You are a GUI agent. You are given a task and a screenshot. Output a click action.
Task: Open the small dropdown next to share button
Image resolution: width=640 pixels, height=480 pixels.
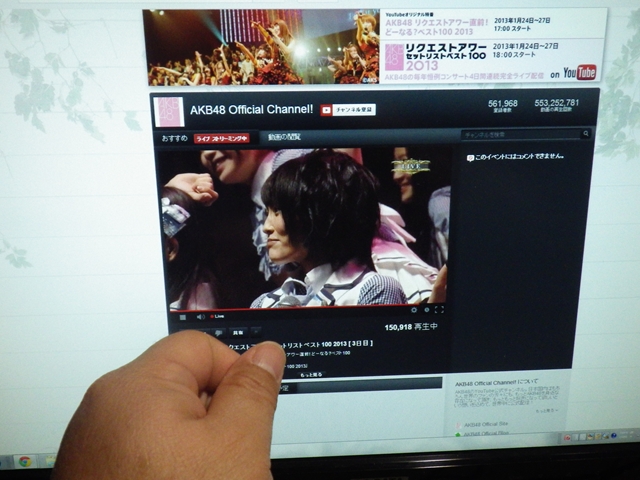click(256, 332)
